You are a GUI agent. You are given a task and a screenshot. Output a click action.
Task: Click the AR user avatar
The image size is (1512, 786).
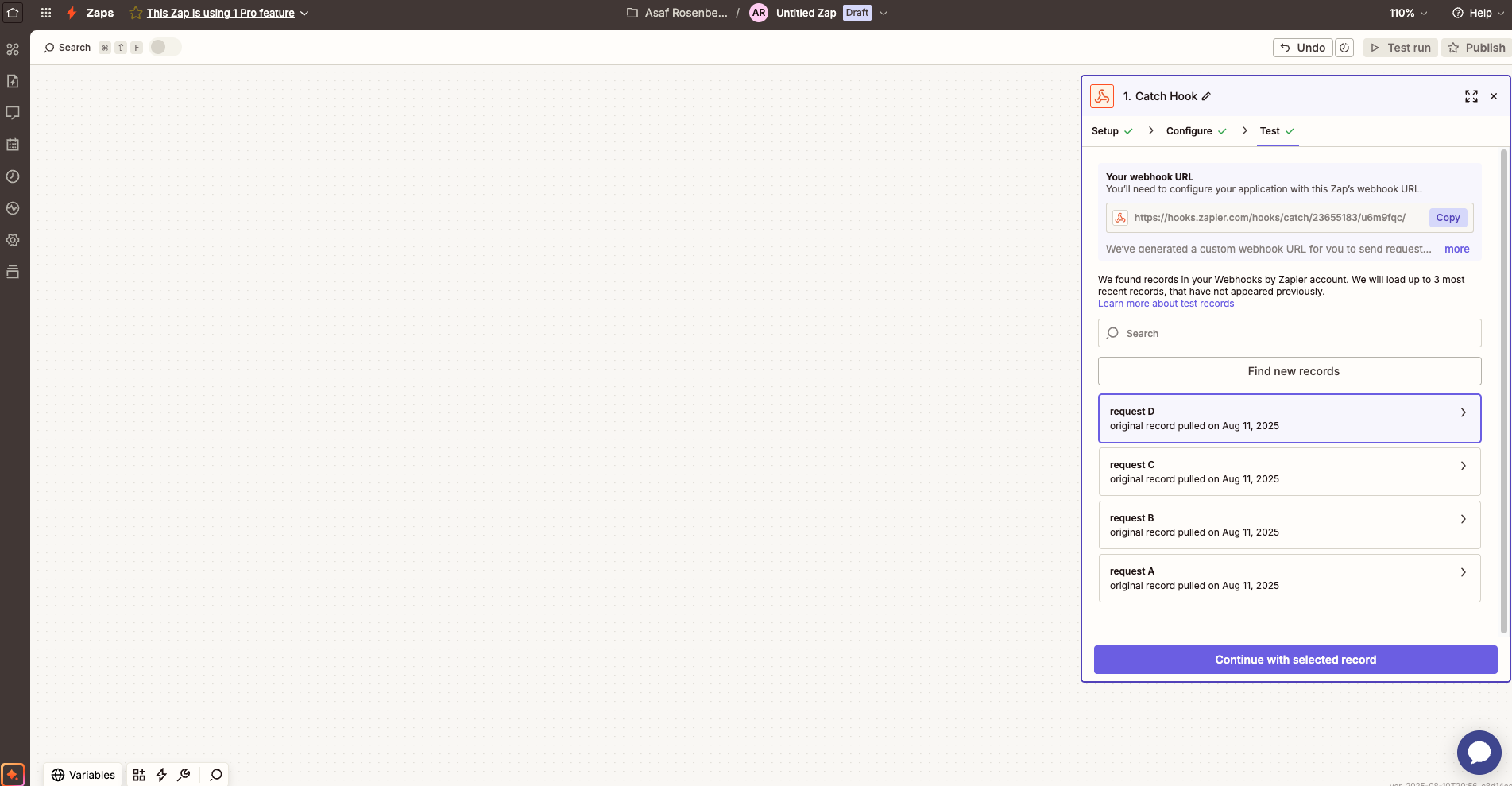click(x=759, y=13)
